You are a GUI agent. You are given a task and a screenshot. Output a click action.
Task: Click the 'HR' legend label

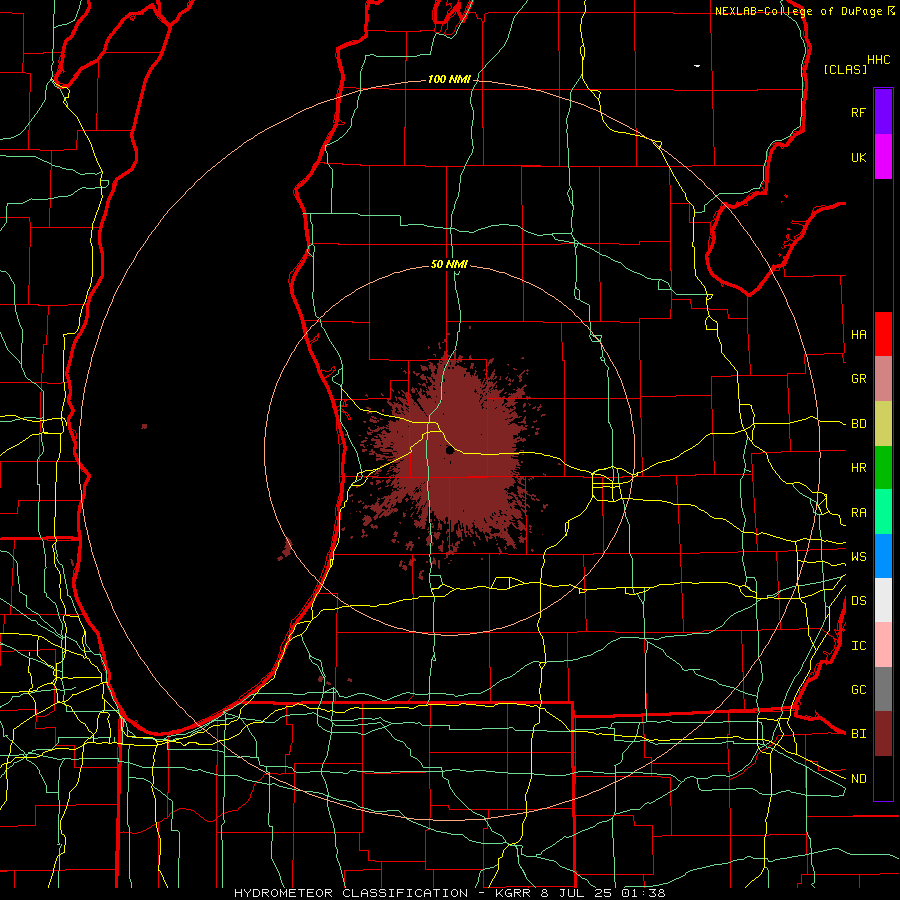coord(858,468)
